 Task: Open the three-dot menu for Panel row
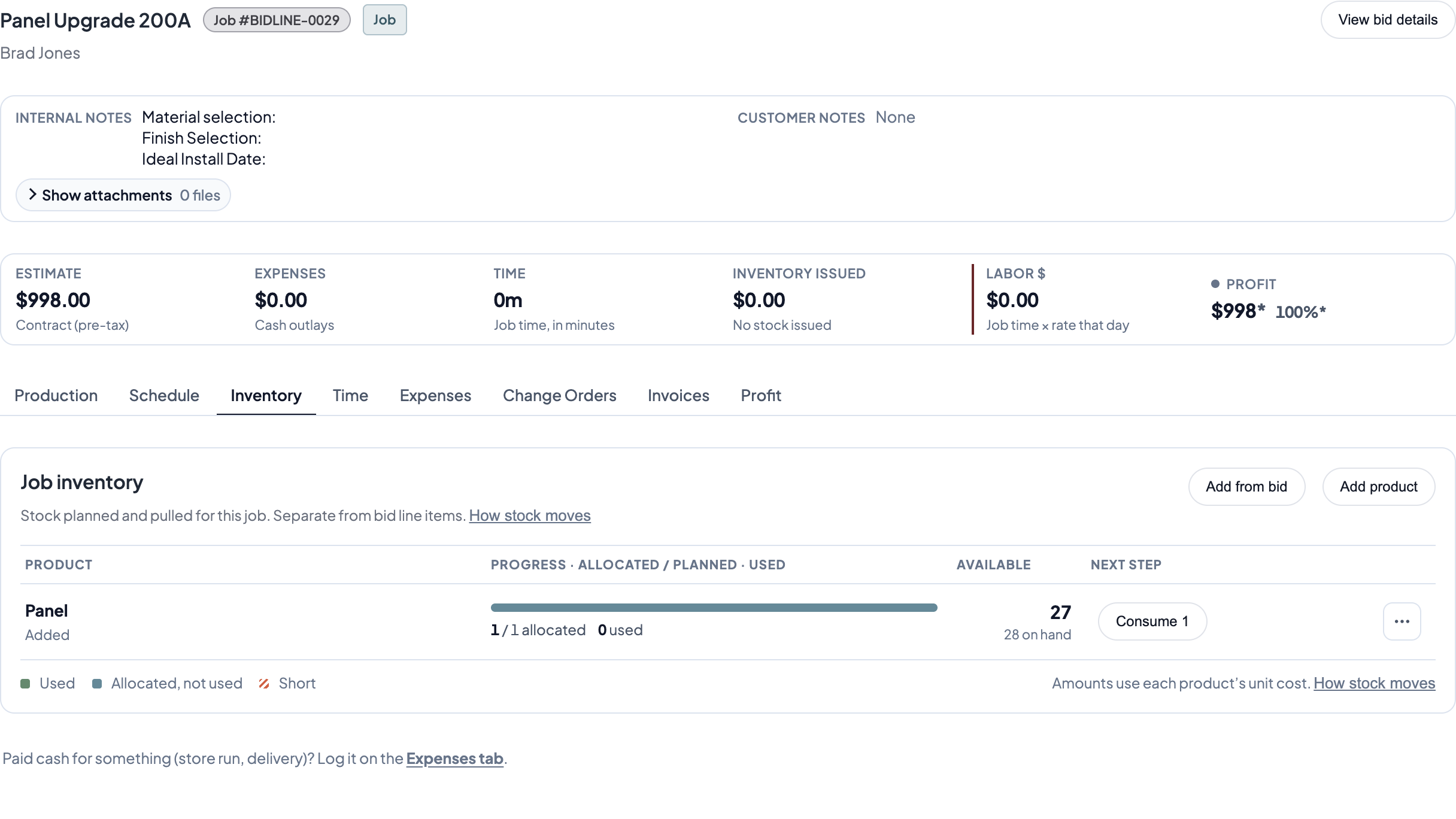[1402, 621]
